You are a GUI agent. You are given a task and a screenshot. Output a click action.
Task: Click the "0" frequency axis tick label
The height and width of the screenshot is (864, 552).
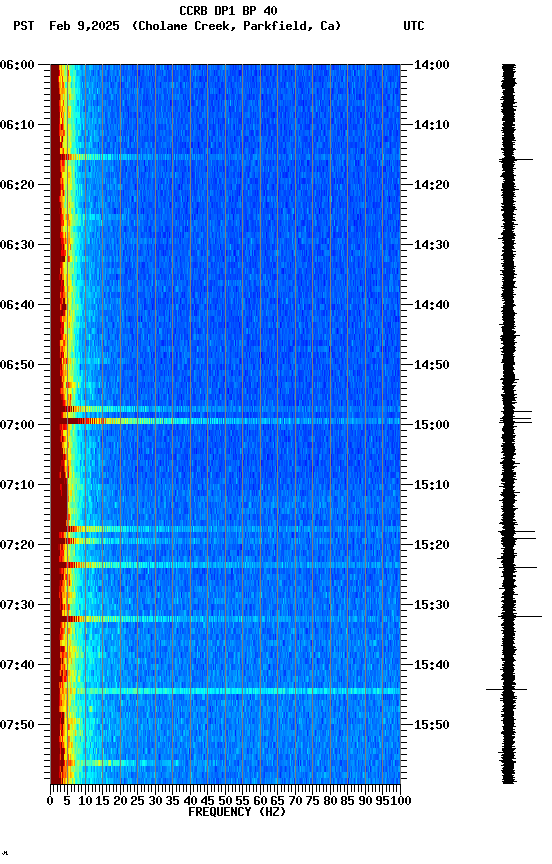tap(50, 802)
